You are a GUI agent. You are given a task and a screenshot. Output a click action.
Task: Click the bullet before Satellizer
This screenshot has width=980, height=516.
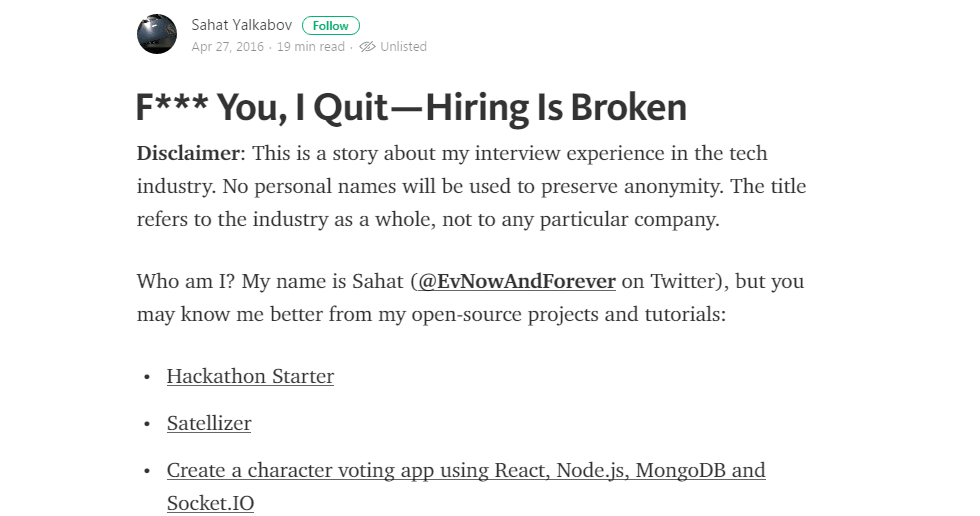click(146, 424)
